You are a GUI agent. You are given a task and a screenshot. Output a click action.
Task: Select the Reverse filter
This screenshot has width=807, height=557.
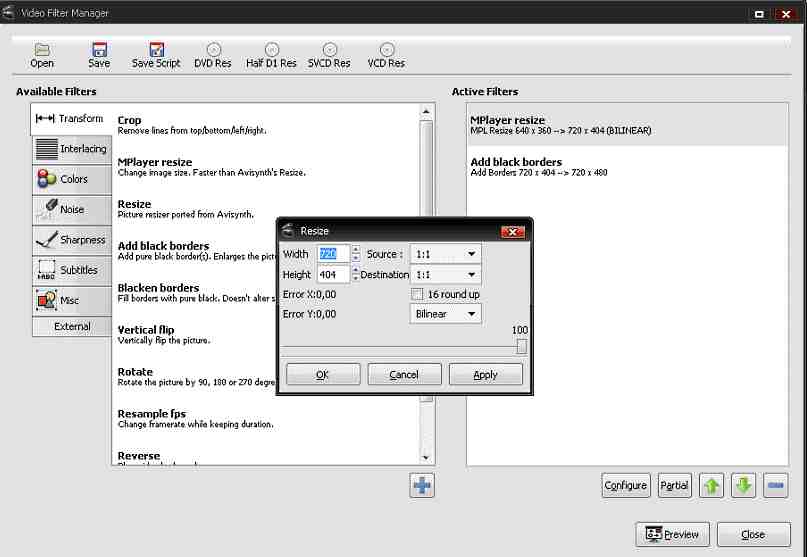click(x=266, y=457)
